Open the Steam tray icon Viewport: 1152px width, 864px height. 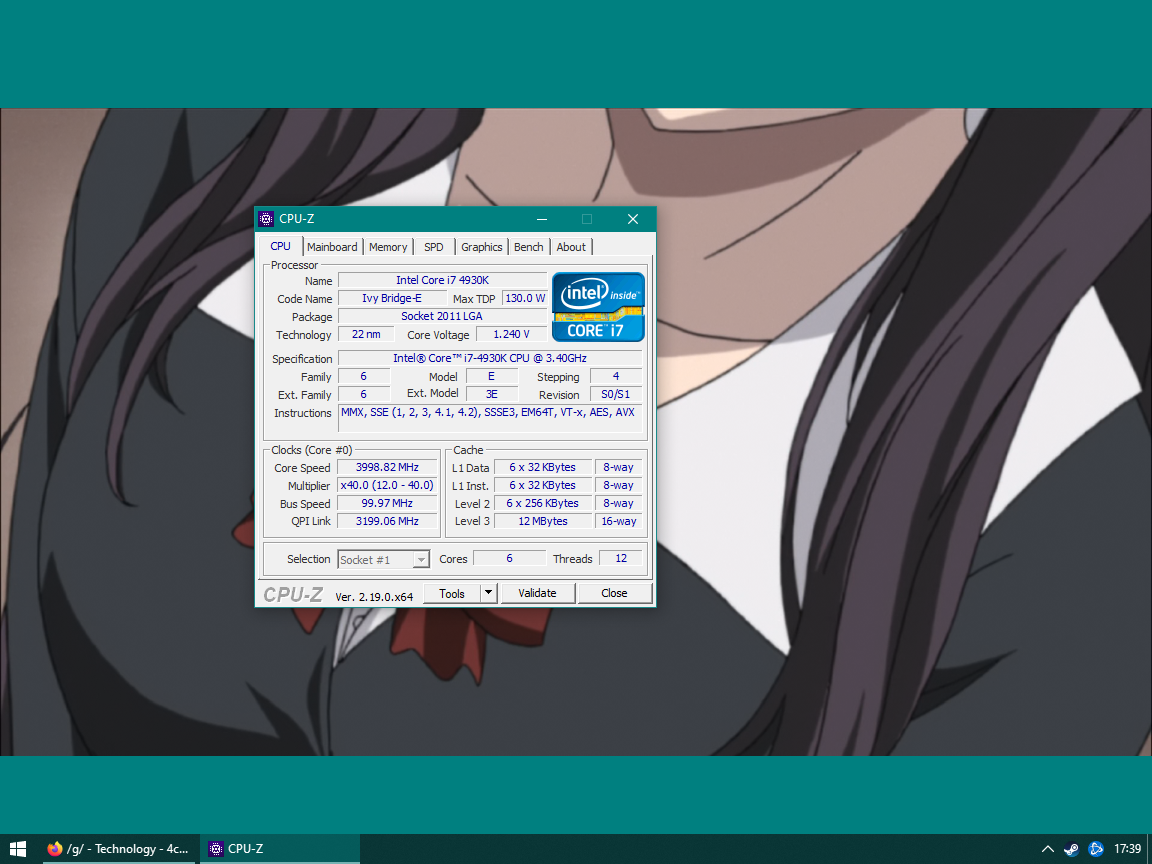click(x=1071, y=849)
